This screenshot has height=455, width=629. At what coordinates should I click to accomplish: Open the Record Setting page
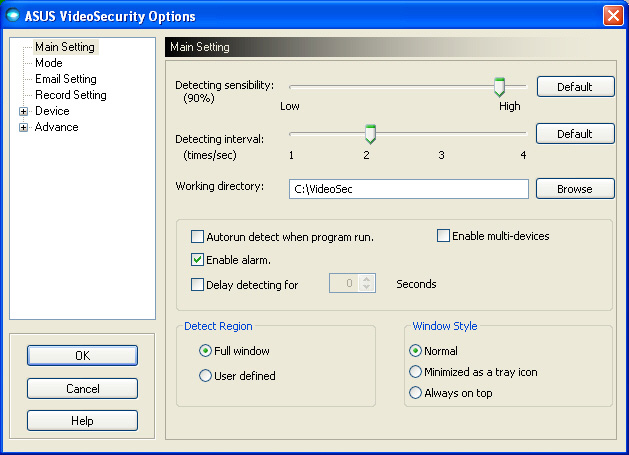pyautogui.click(x=71, y=95)
